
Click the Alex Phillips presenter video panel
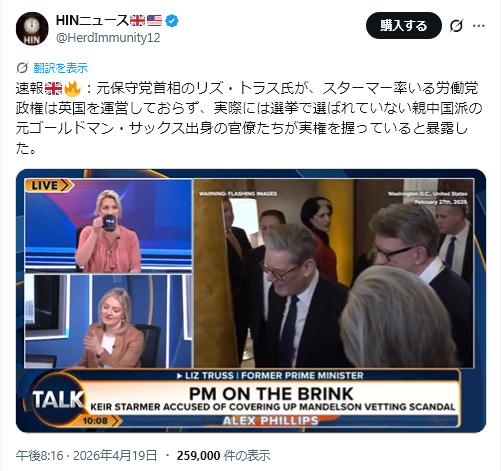[108, 226]
